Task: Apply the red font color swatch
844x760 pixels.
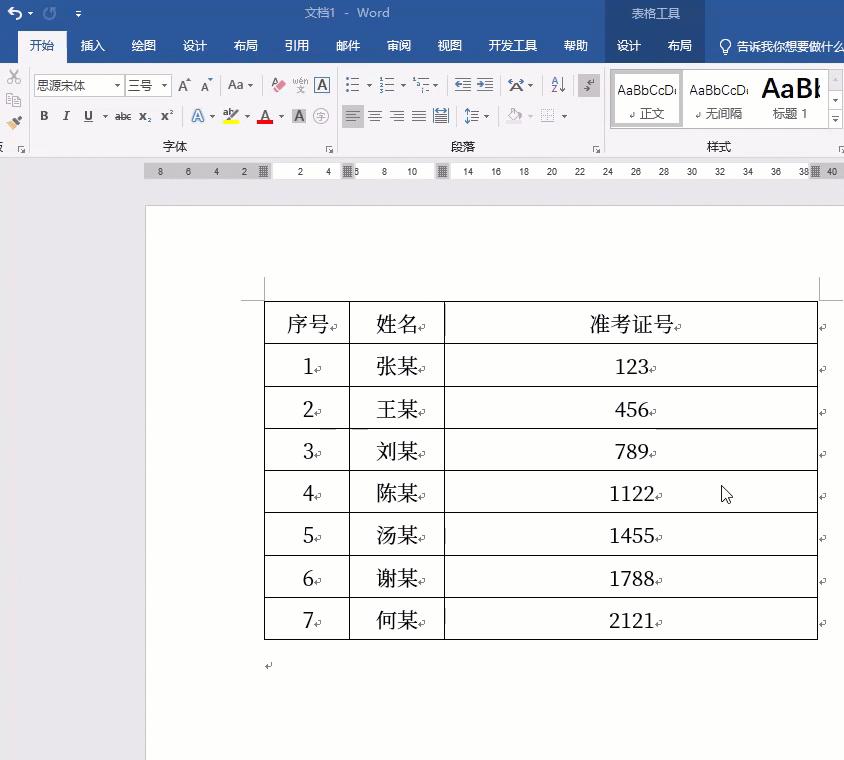Action: click(265, 116)
